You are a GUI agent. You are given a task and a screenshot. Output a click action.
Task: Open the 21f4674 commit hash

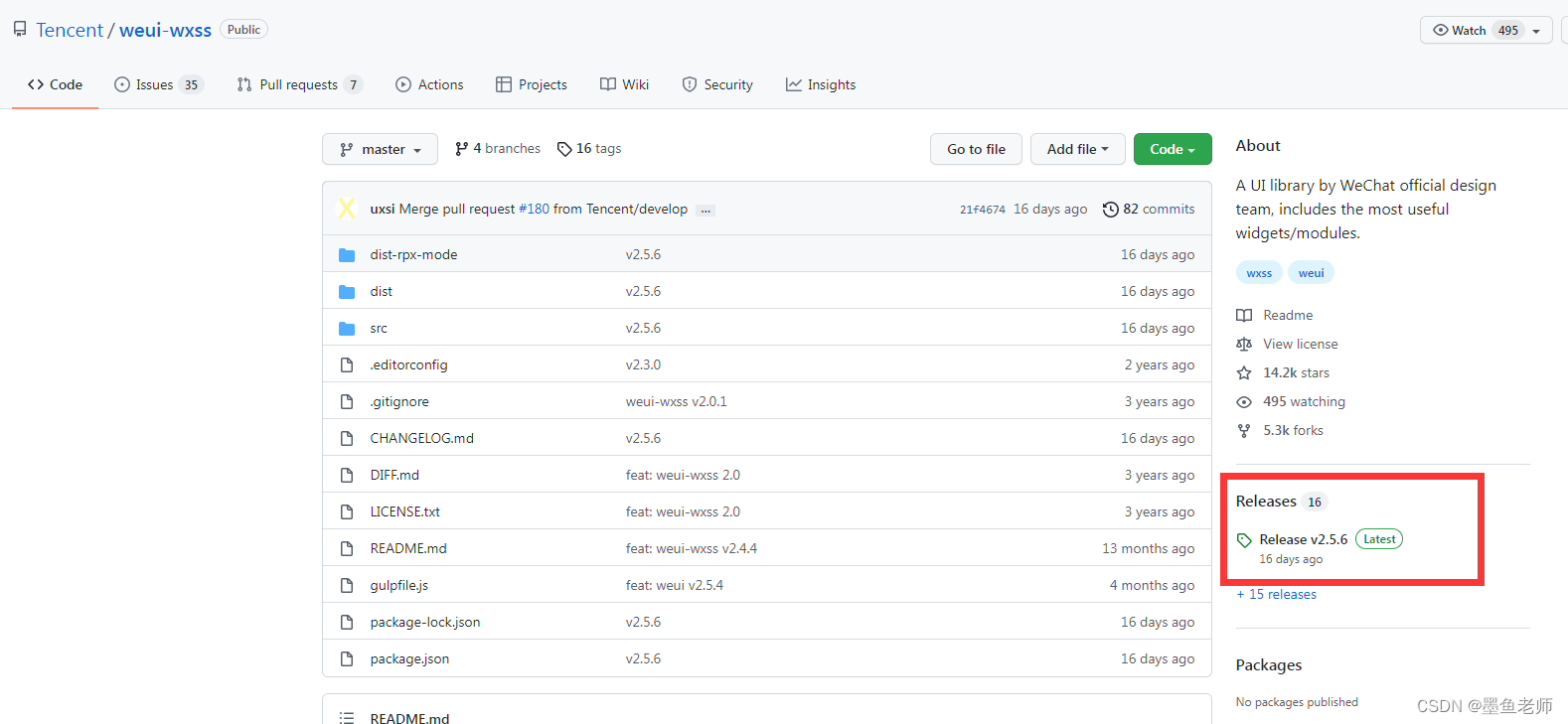coord(983,210)
